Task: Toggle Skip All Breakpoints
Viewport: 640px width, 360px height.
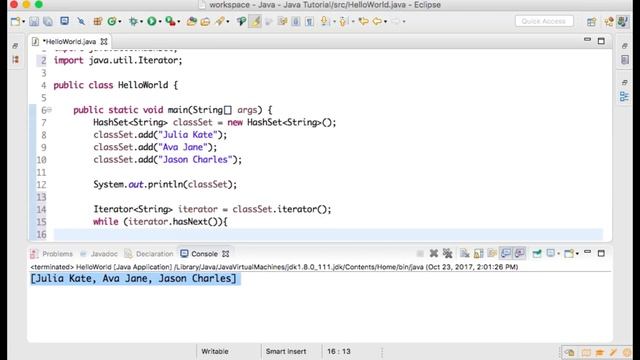Action: tap(81, 21)
